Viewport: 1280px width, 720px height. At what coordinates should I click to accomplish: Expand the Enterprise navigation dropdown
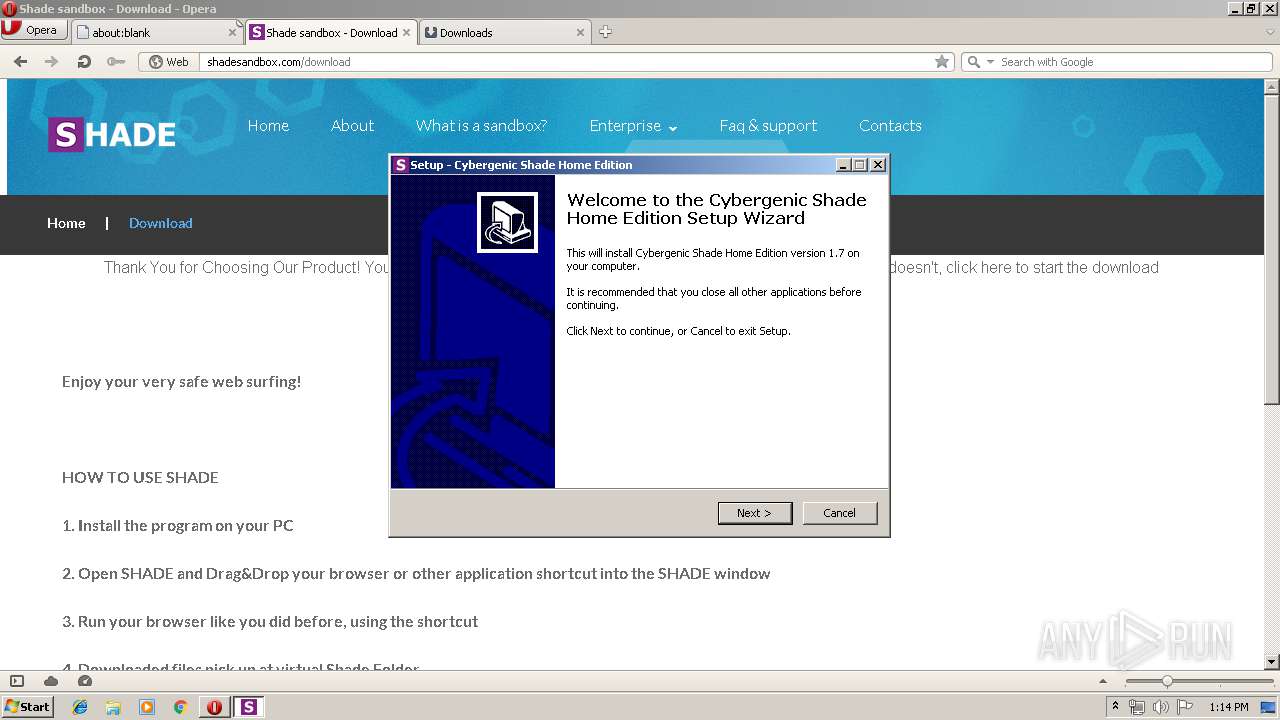(633, 126)
